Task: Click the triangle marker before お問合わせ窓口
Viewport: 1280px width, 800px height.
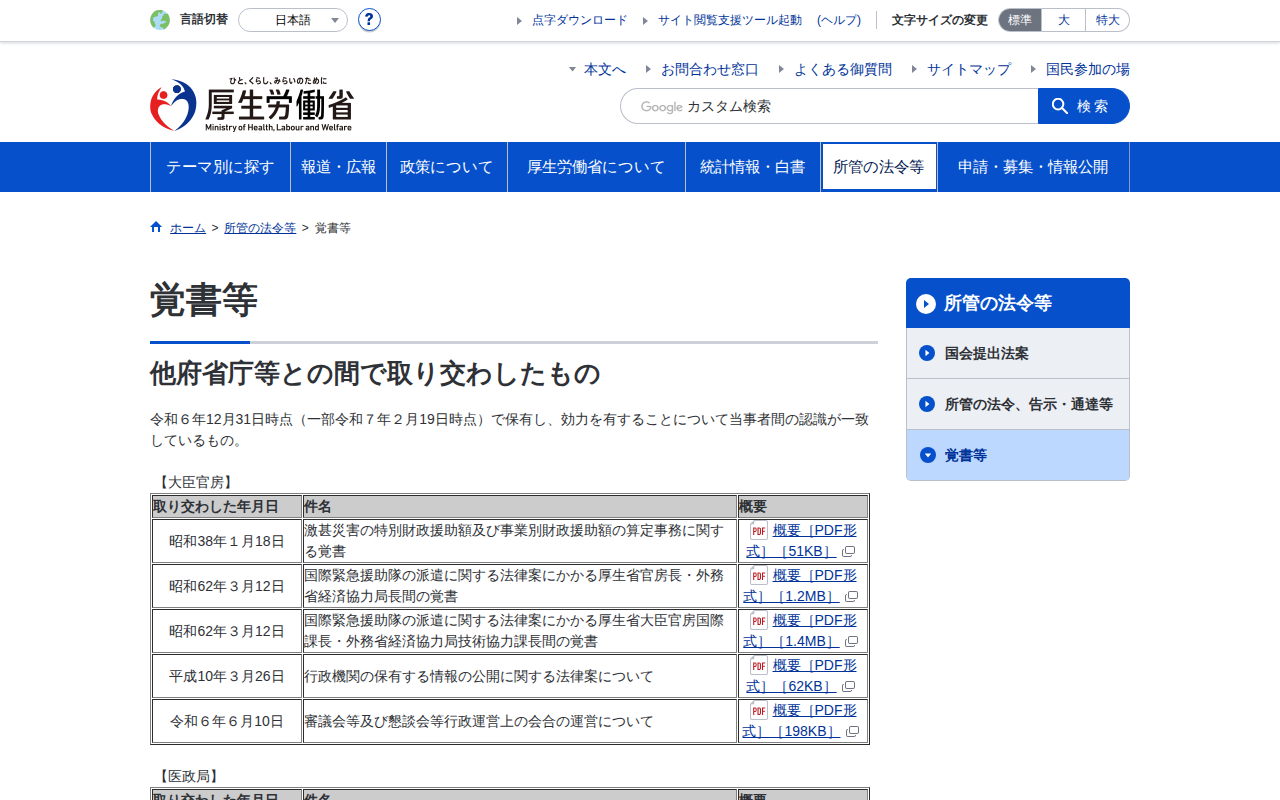Action: tap(649, 69)
